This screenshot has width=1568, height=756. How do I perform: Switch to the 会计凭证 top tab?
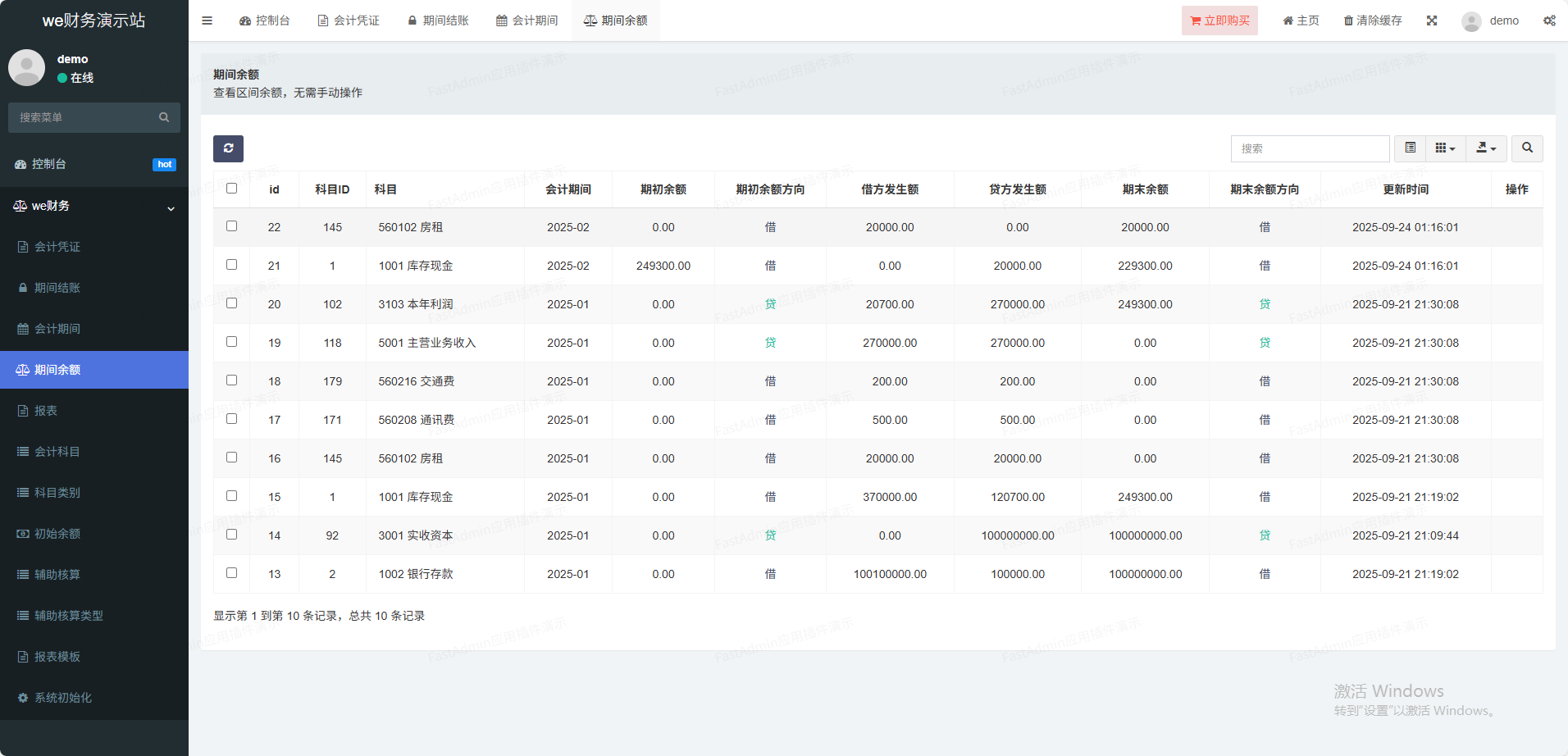349,20
